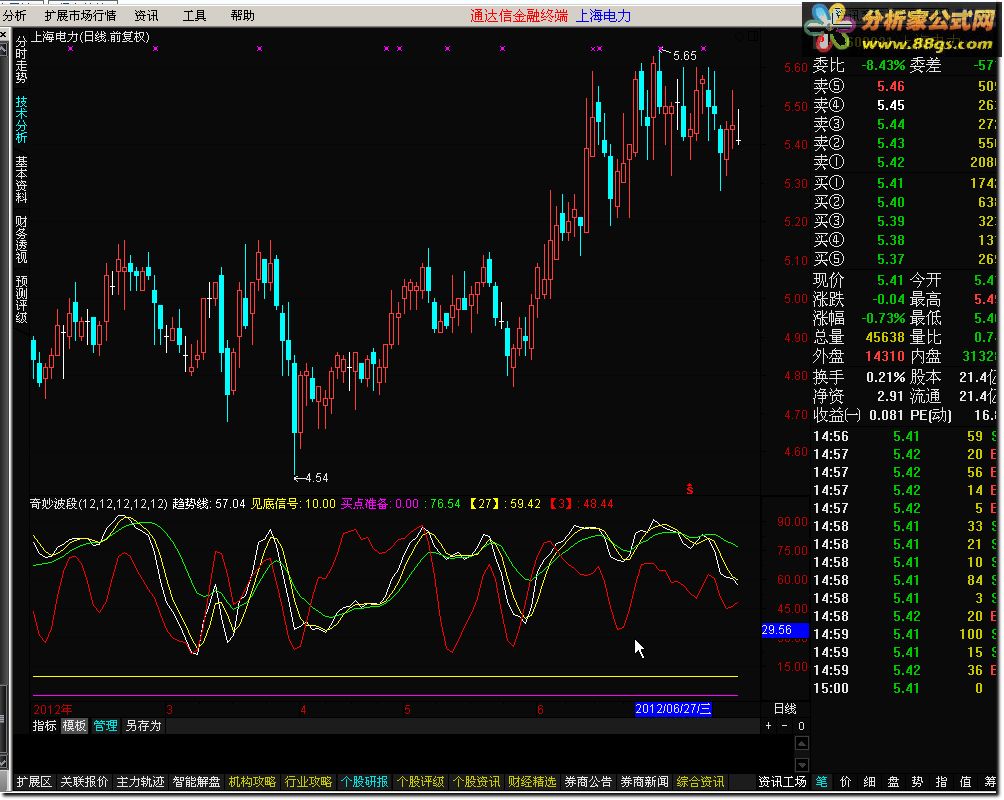Click the minus button to remove a sub-chart
1004x800 pixels.
[784, 726]
